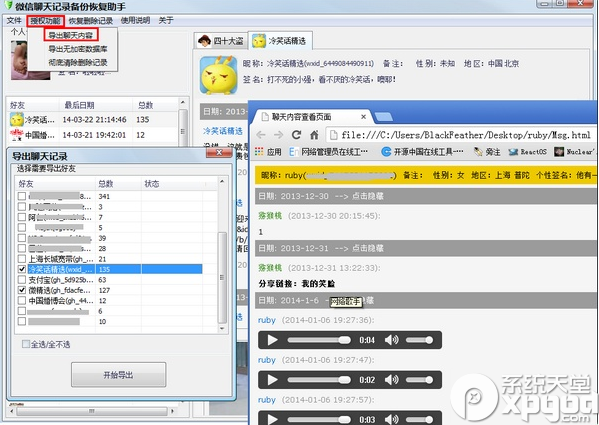
Task: Click the main window horizontal scrollbar thumb
Action: click(x=92, y=411)
